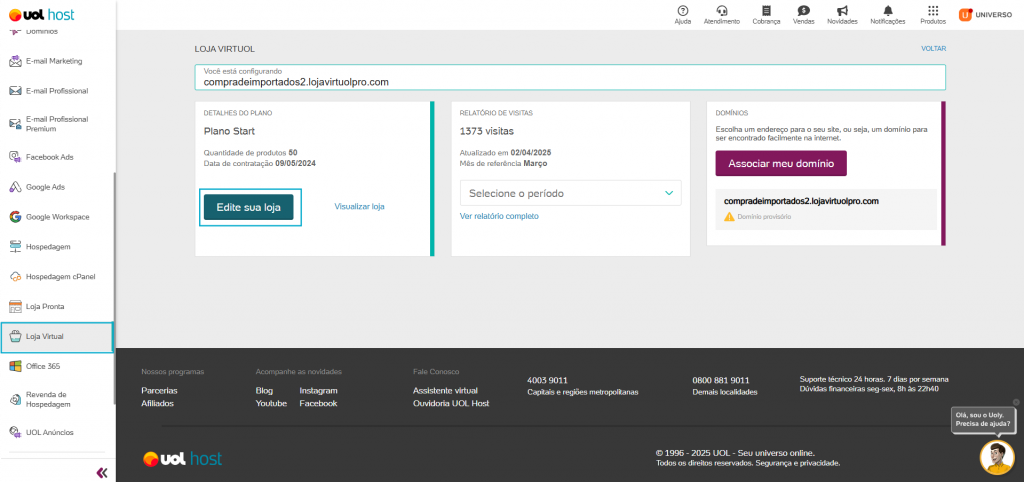The image size is (1024, 482).
Task: Click the VOLTAR link
Action: (934, 49)
